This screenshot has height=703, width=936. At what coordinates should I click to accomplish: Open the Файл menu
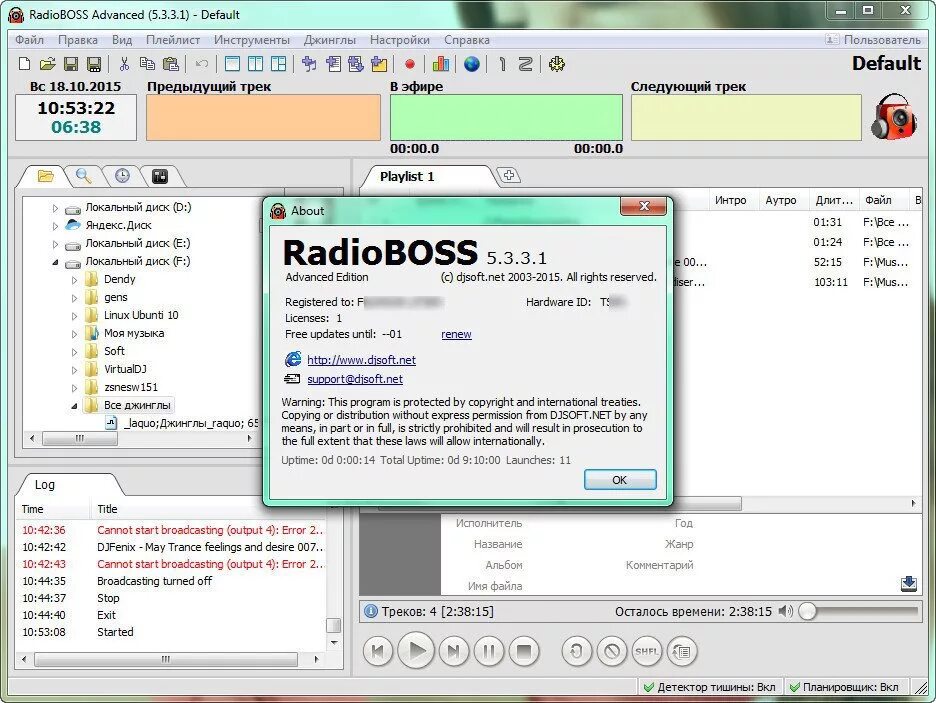tap(29, 40)
